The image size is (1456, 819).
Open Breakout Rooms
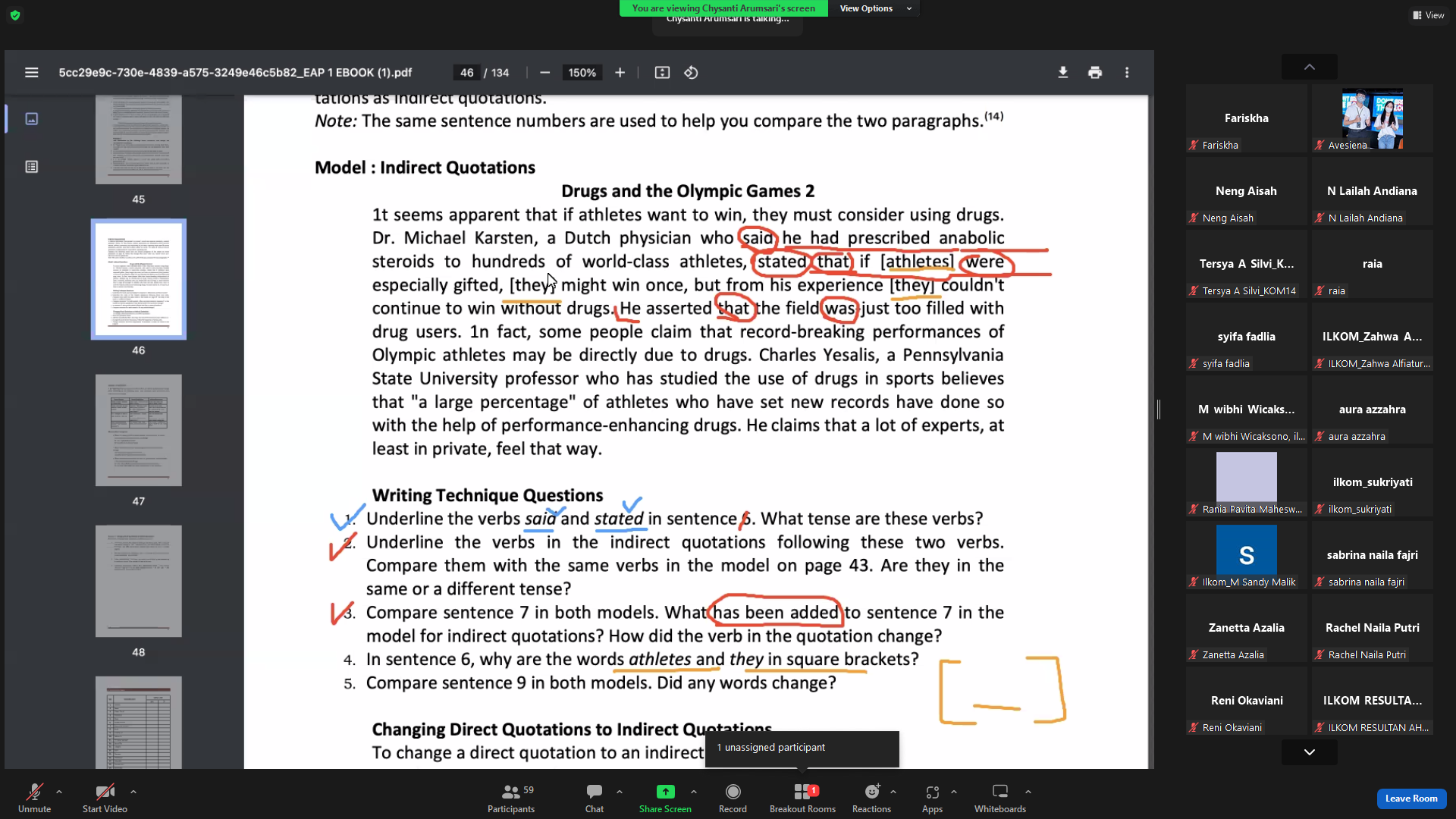(x=802, y=799)
